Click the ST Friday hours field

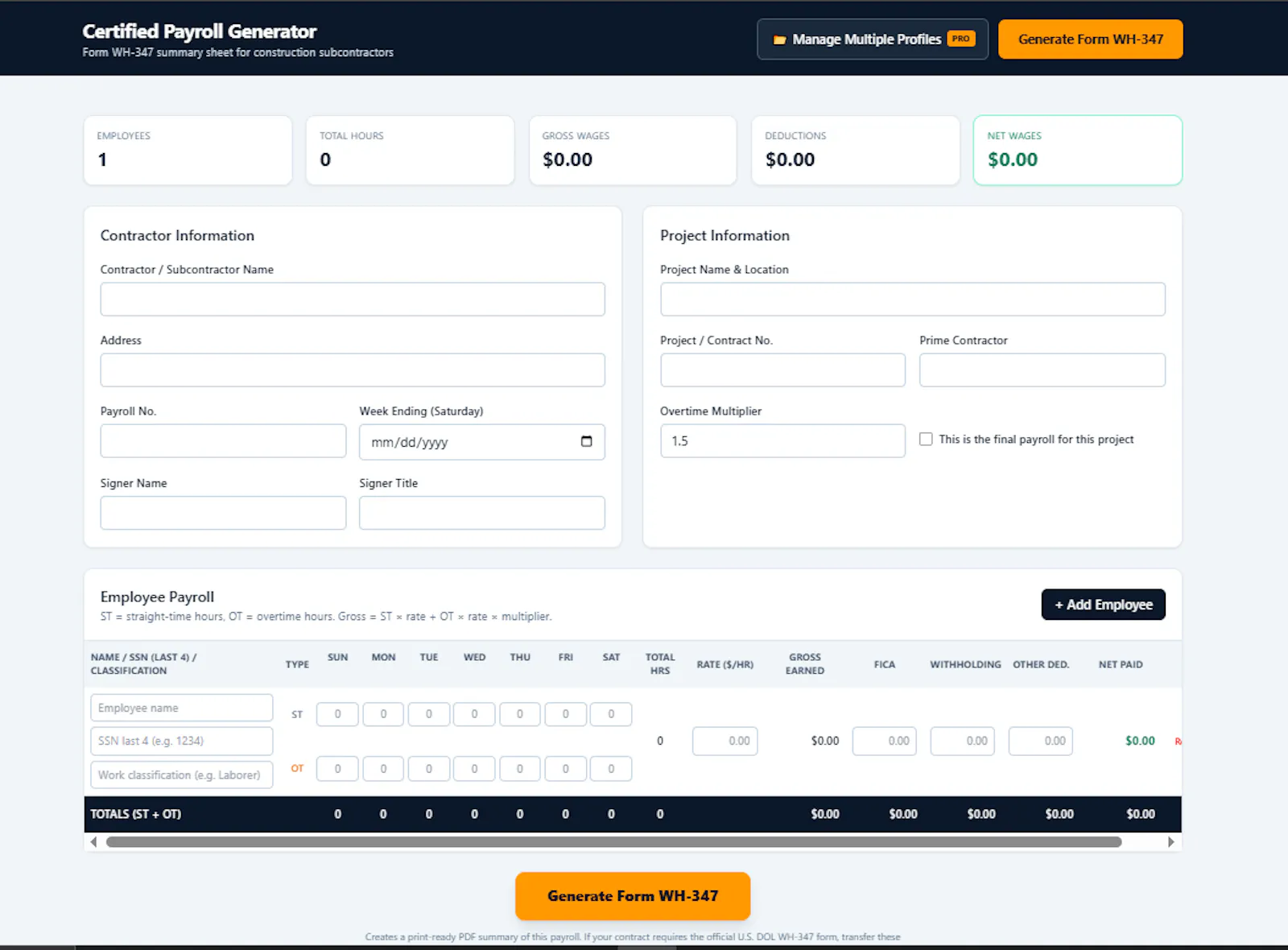click(565, 714)
